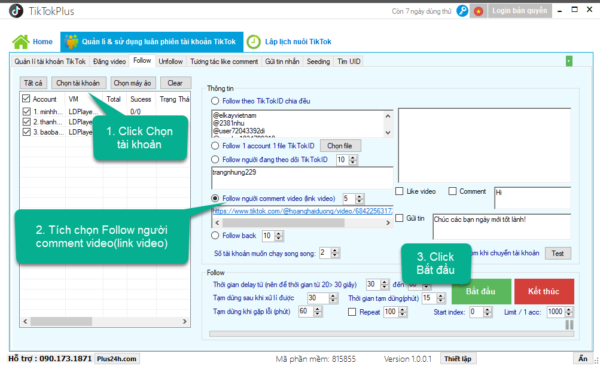The height and width of the screenshot is (366, 600).
Task: Click the trangnhung229 input field
Action: [302, 178]
